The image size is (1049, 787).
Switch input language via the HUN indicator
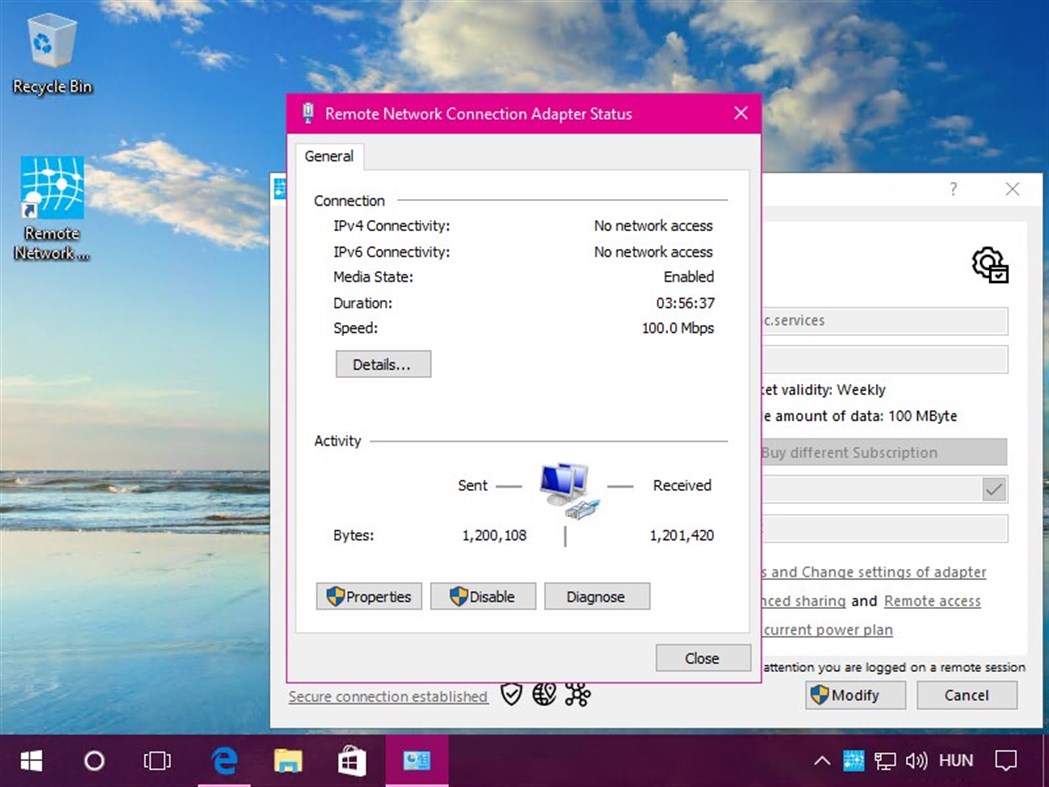pyautogui.click(x=956, y=760)
